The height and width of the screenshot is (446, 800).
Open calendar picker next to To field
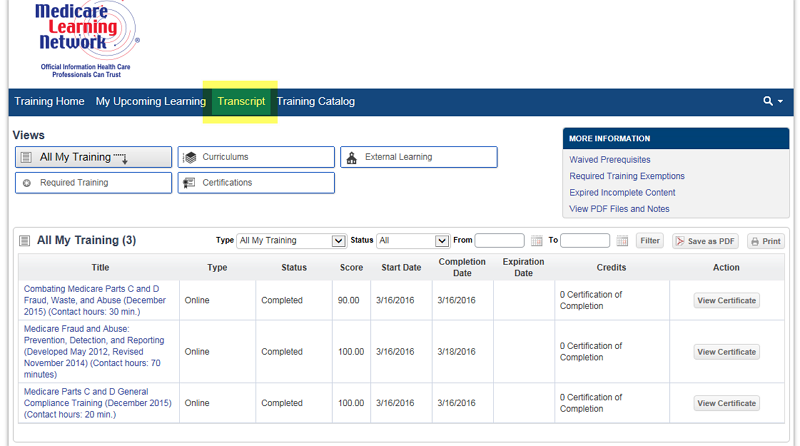coord(622,241)
